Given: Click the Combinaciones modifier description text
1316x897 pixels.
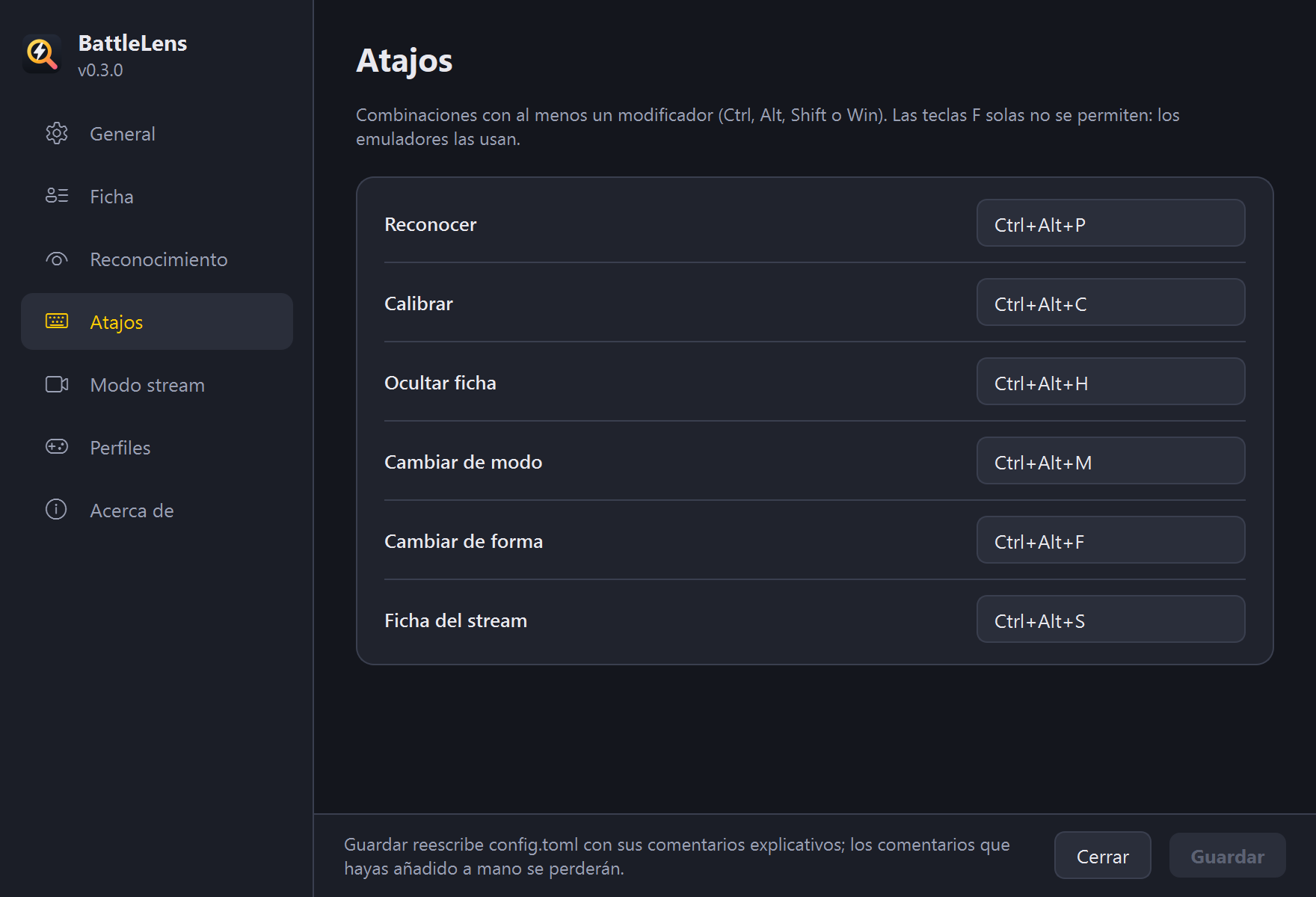Looking at the screenshot, I should pyautogui.click(x=768, y=127).
